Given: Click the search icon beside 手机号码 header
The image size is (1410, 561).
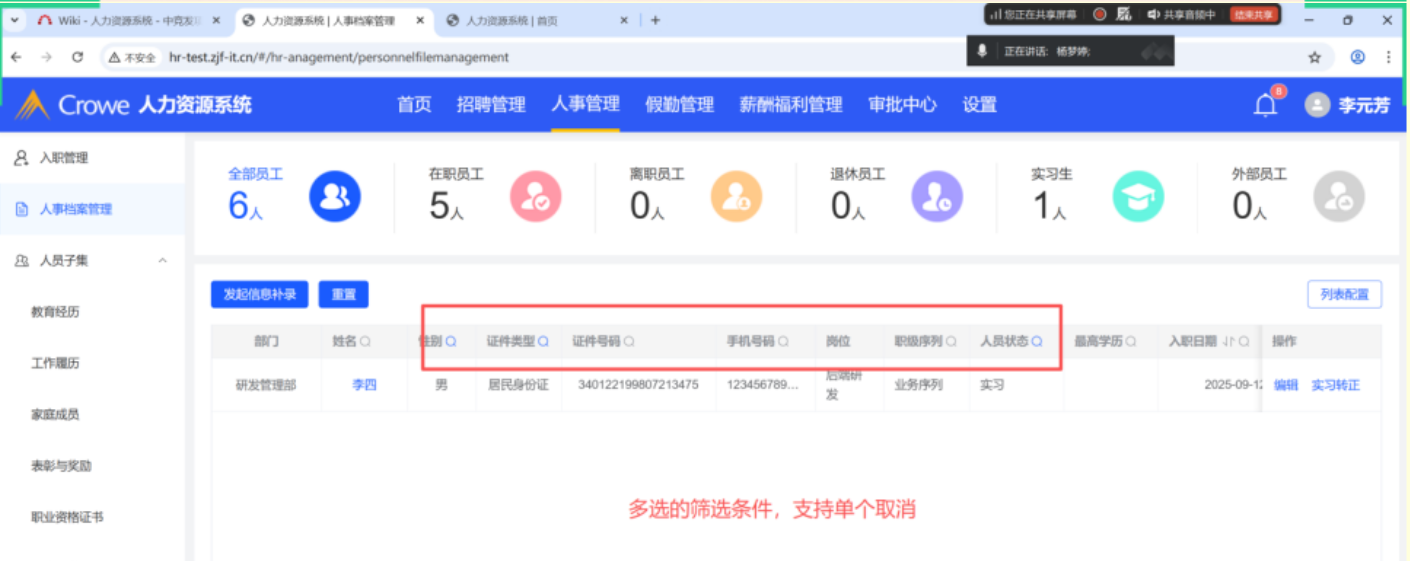Looking at the screenshot, I should (783, 342).
